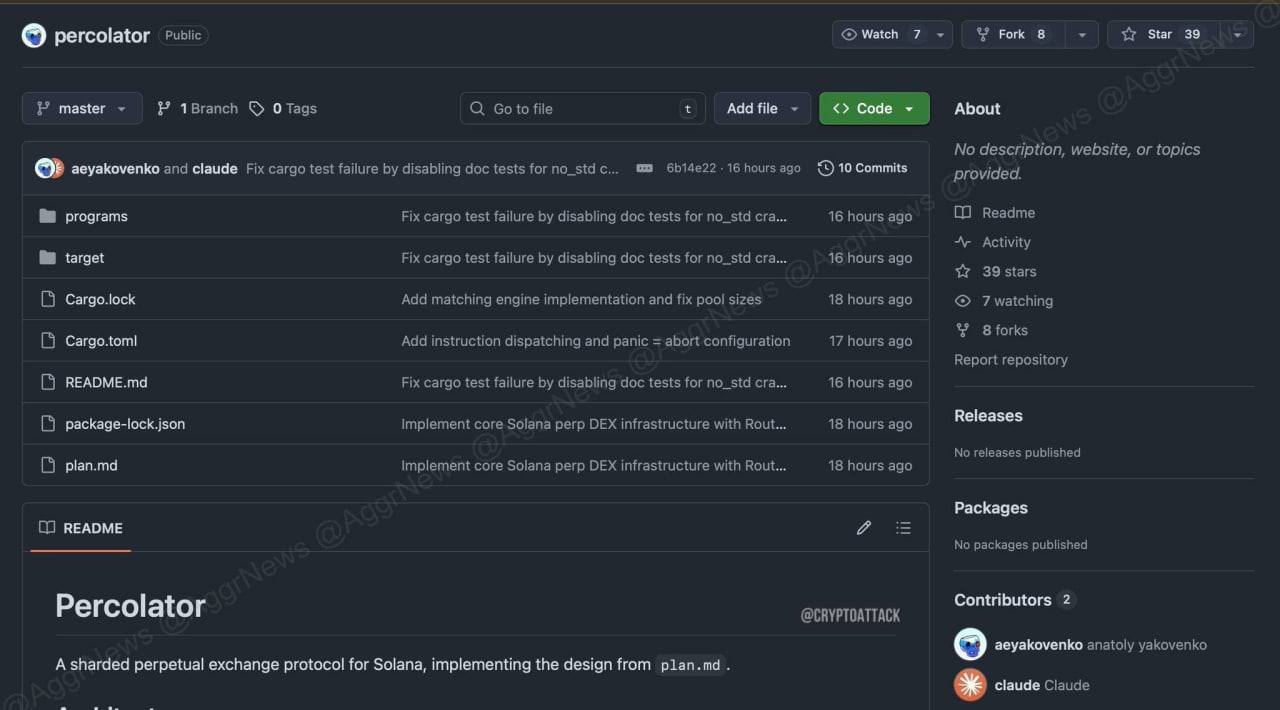
Task: Star the percolator repository
Action: tap(1160, 34)
